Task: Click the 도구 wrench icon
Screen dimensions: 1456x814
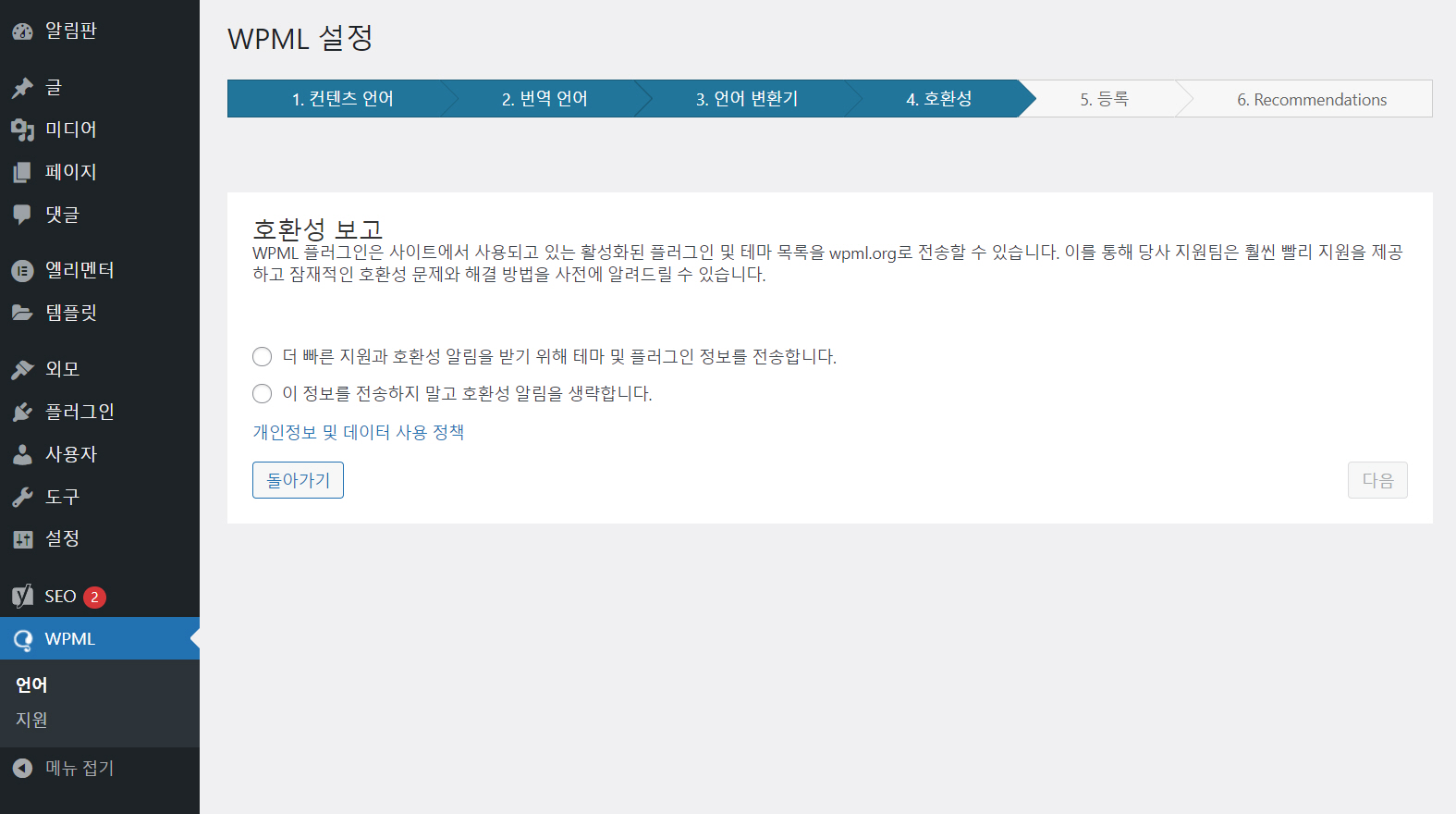Action: click(x=23, y=497)
